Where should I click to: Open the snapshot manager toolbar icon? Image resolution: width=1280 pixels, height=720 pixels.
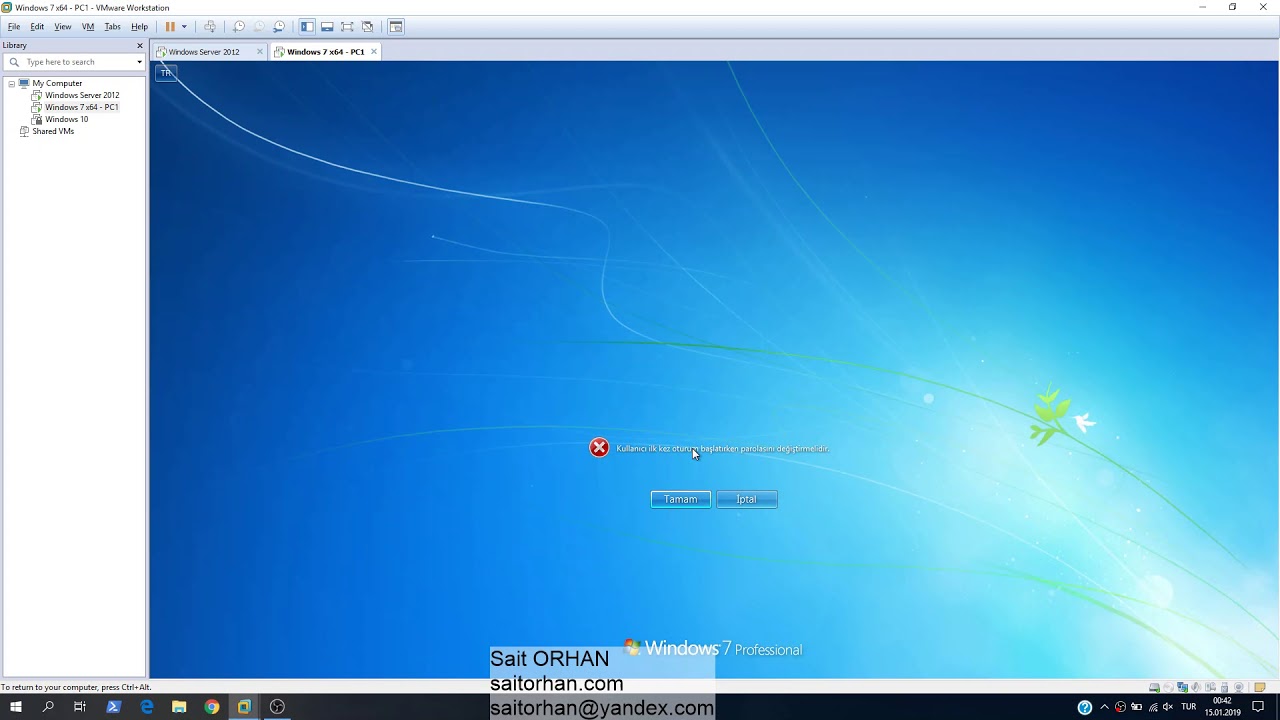click(279, 27)
